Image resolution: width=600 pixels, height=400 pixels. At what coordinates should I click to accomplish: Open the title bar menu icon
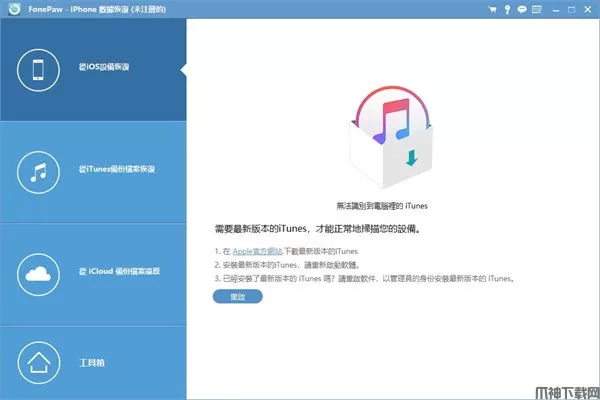pos(537,10)
